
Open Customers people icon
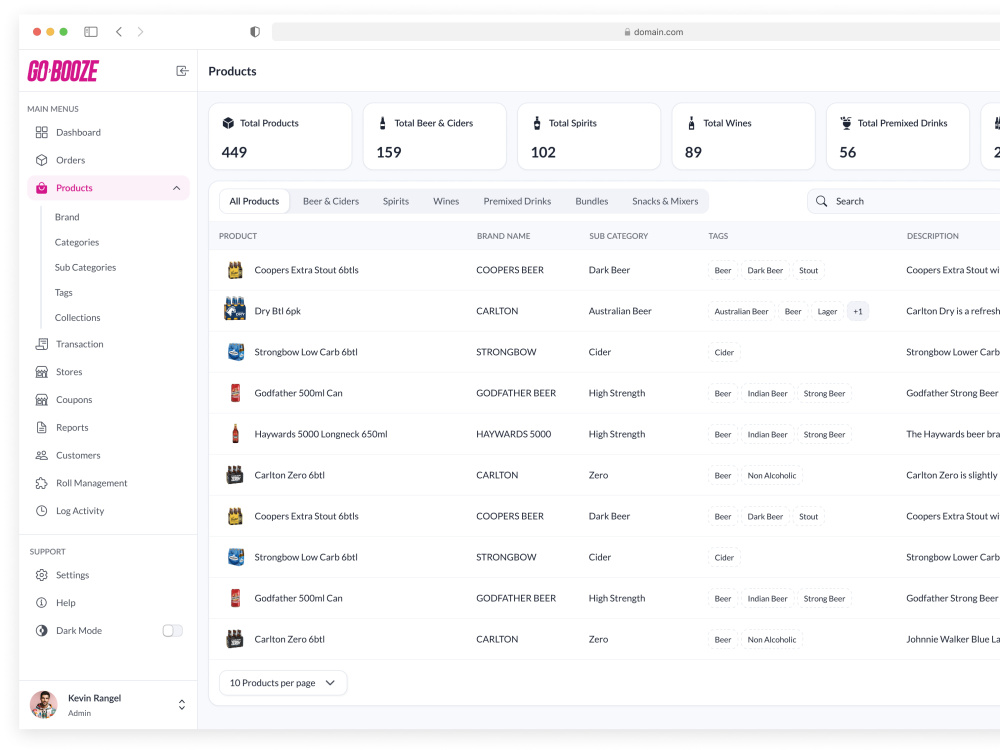41,455
